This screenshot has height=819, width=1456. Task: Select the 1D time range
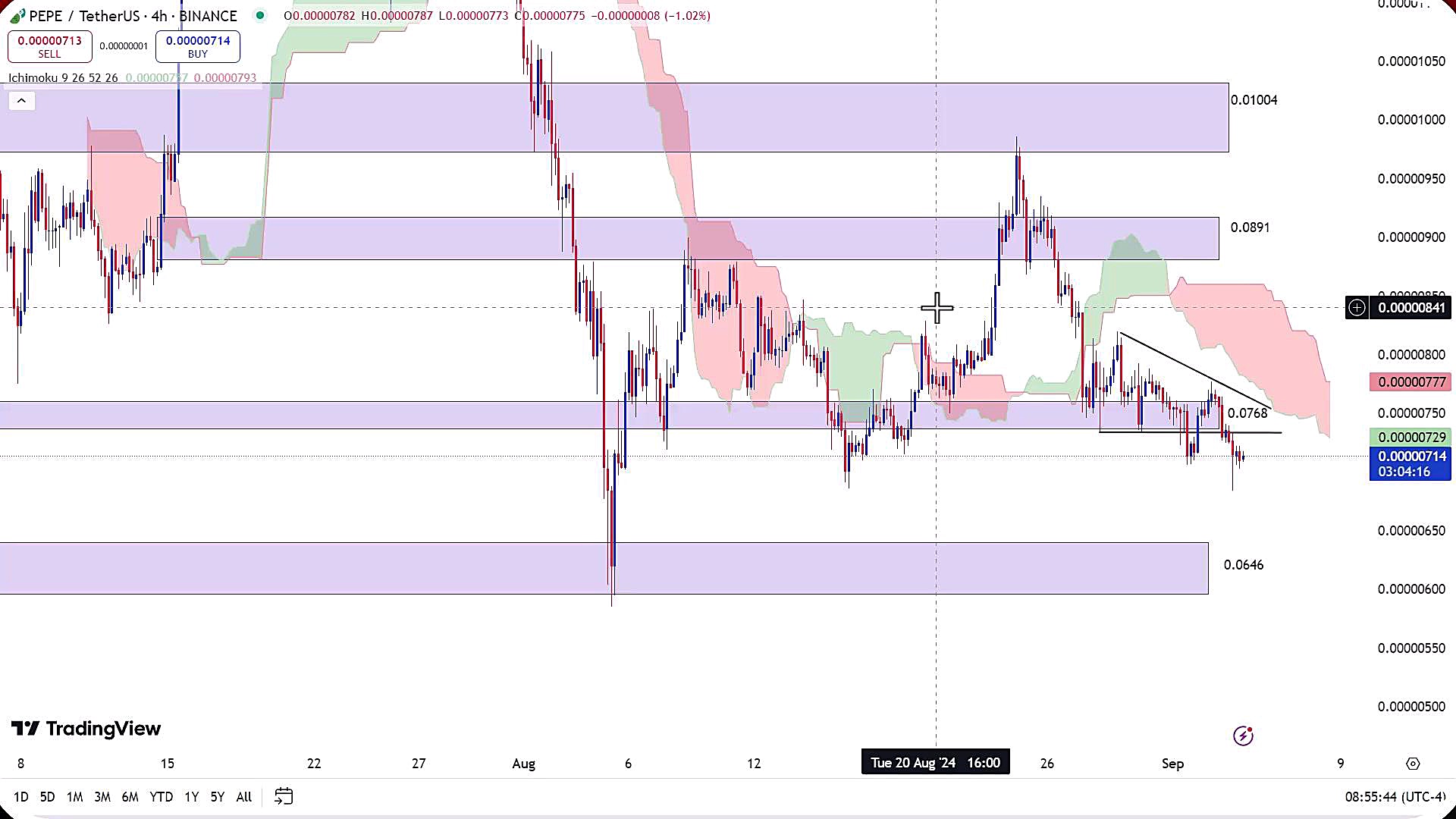21,796
